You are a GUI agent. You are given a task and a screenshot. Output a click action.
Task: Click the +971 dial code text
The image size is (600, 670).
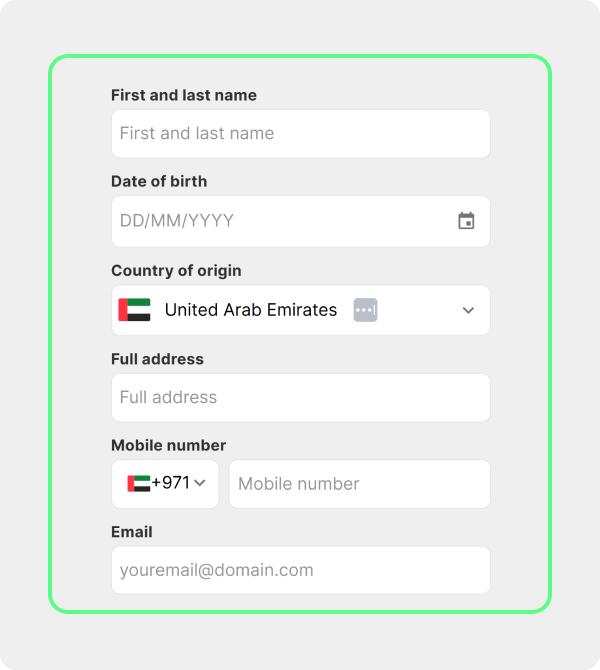coord(170,483)
